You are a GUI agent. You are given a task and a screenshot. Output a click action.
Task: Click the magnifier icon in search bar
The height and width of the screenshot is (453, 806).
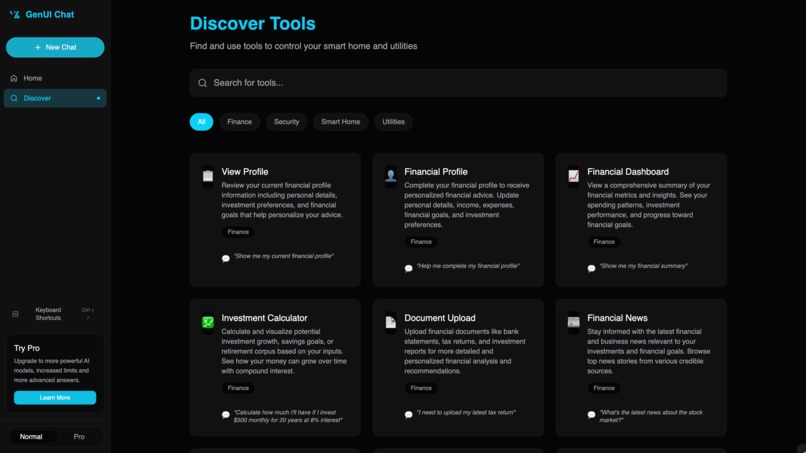pos(203,83)
